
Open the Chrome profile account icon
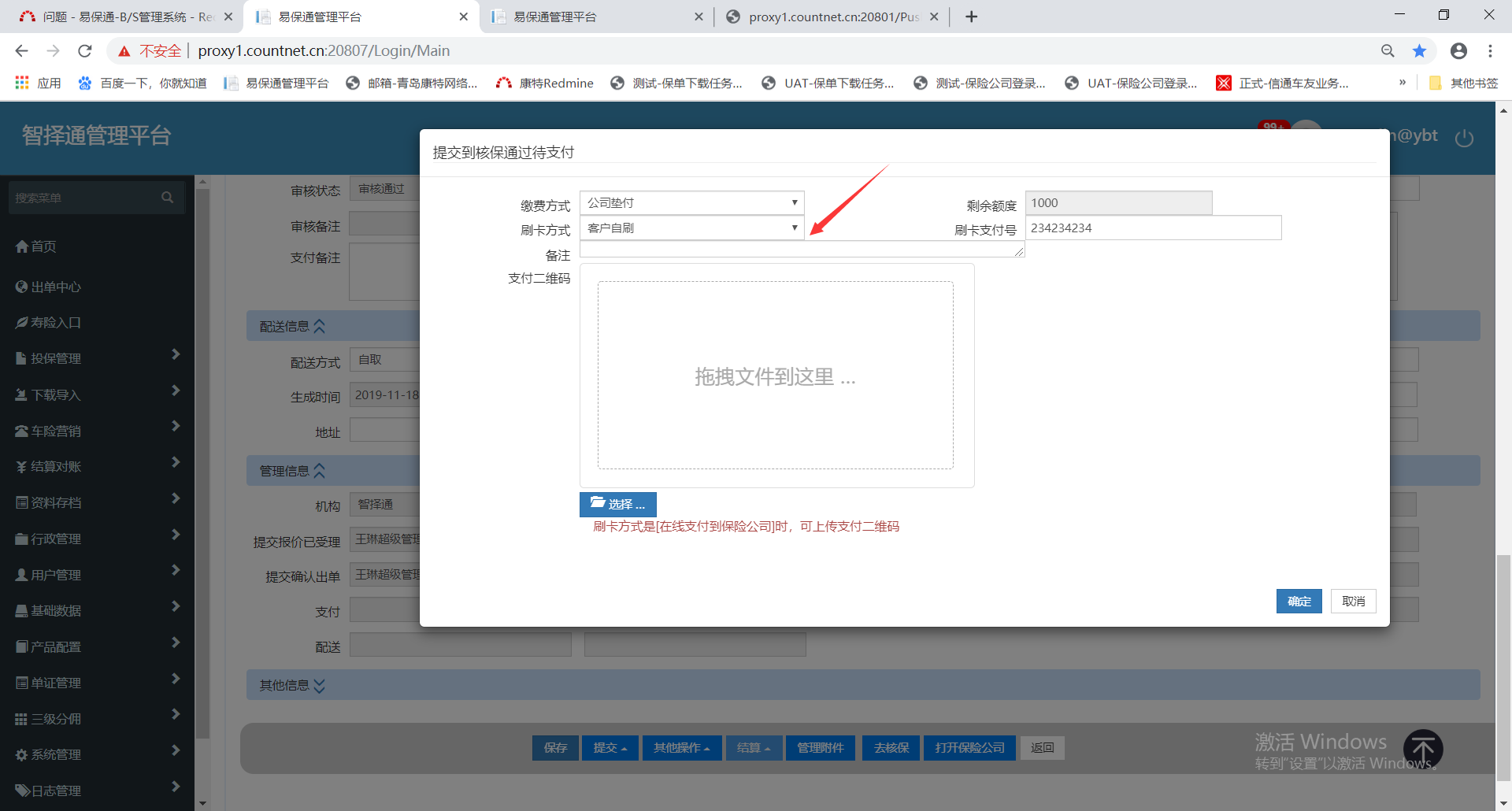(x=1458, y=51)
